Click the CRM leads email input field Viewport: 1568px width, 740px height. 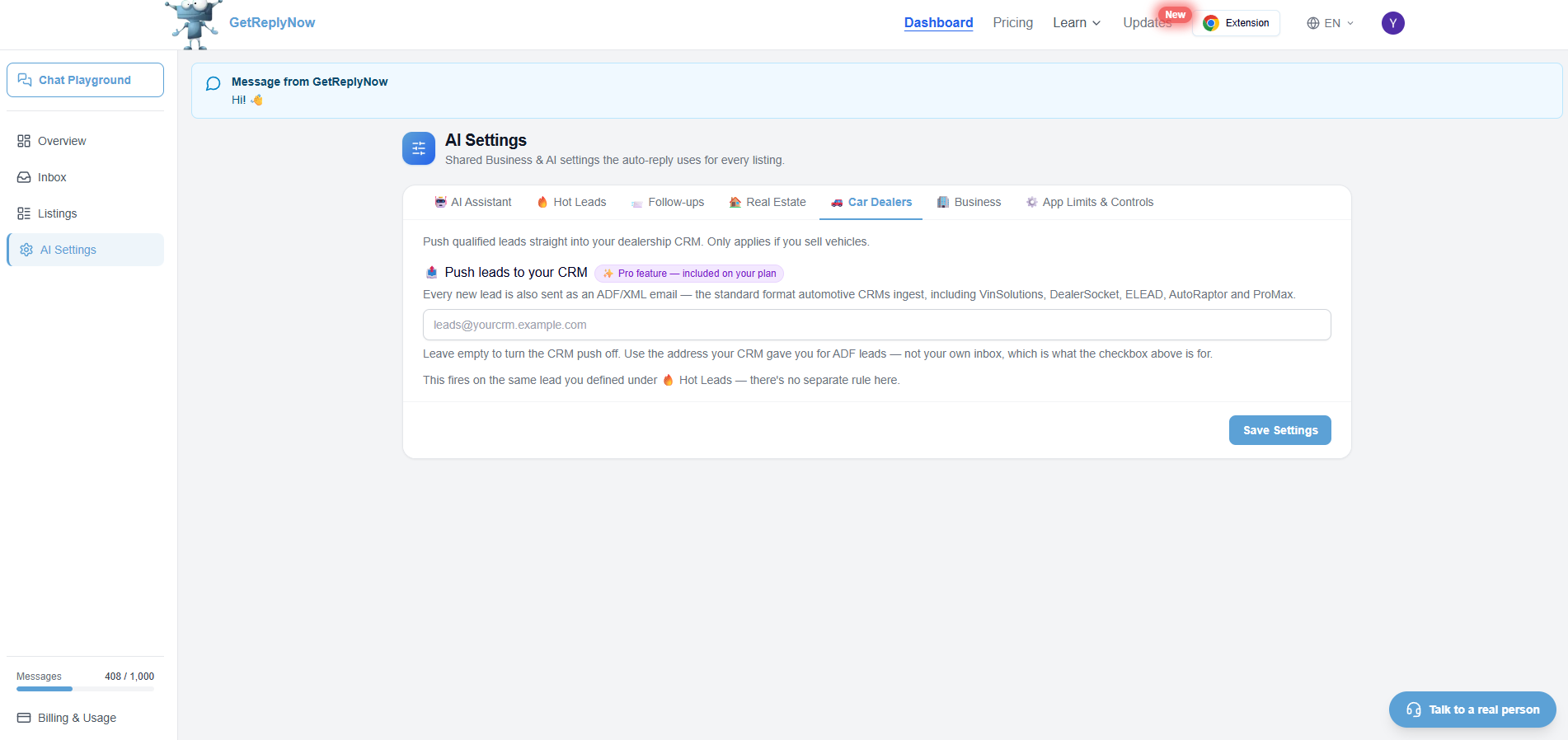point(877,325)
